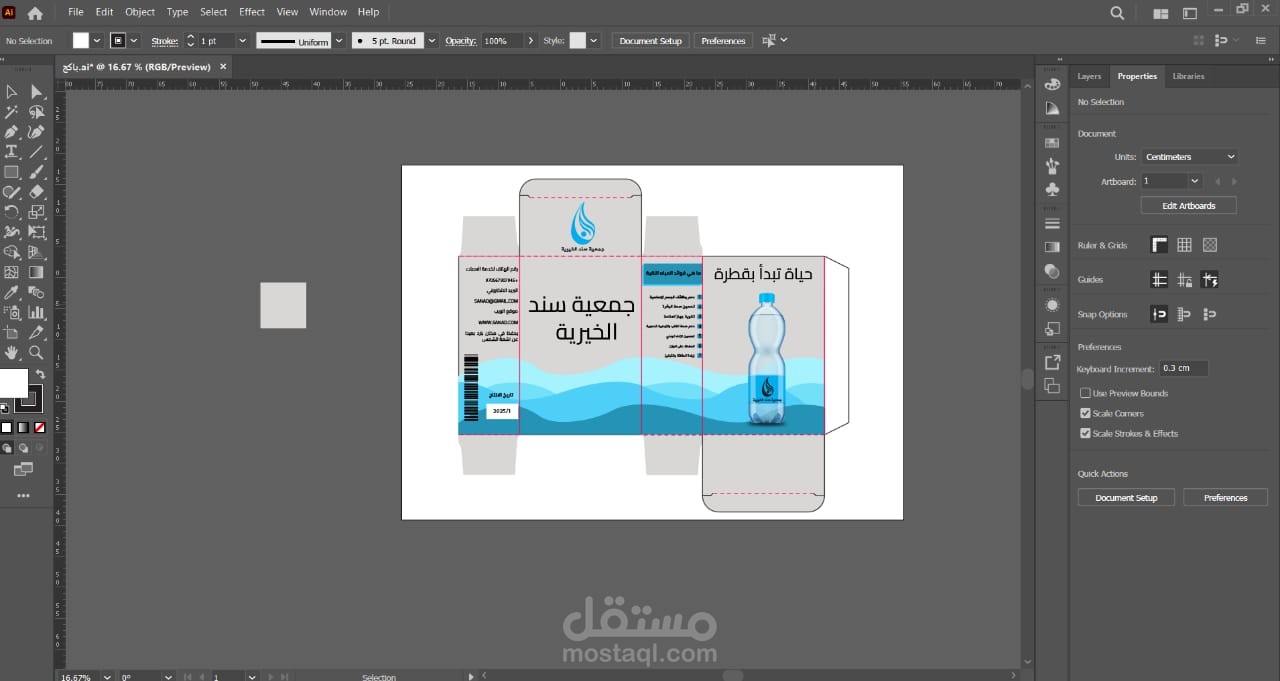Image resolution: width=1280 pixels, height=681 pixels.
Task: Click the control bar fill color swatch
Action: (x=81, y=41)
